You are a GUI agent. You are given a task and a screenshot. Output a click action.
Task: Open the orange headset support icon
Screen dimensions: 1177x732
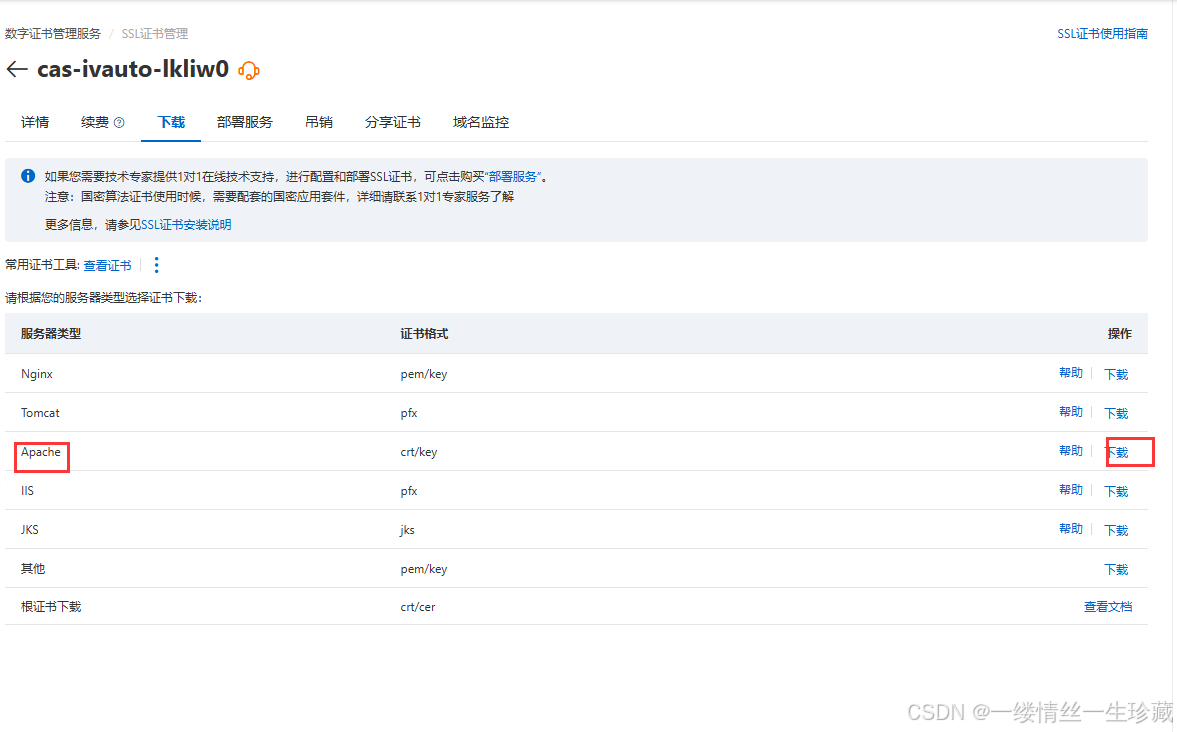coord(247,70)
